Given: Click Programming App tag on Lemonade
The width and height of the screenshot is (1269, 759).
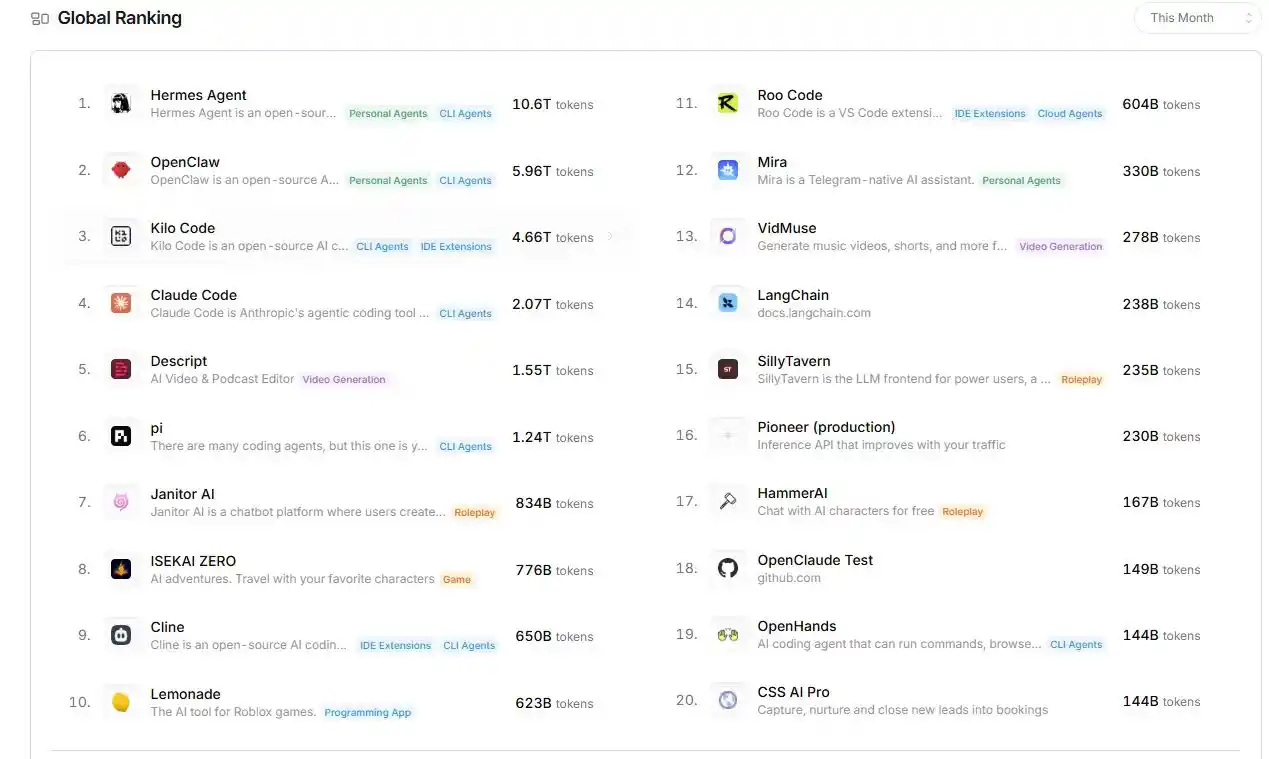Looking at the screenshot, I should (368, 713).
